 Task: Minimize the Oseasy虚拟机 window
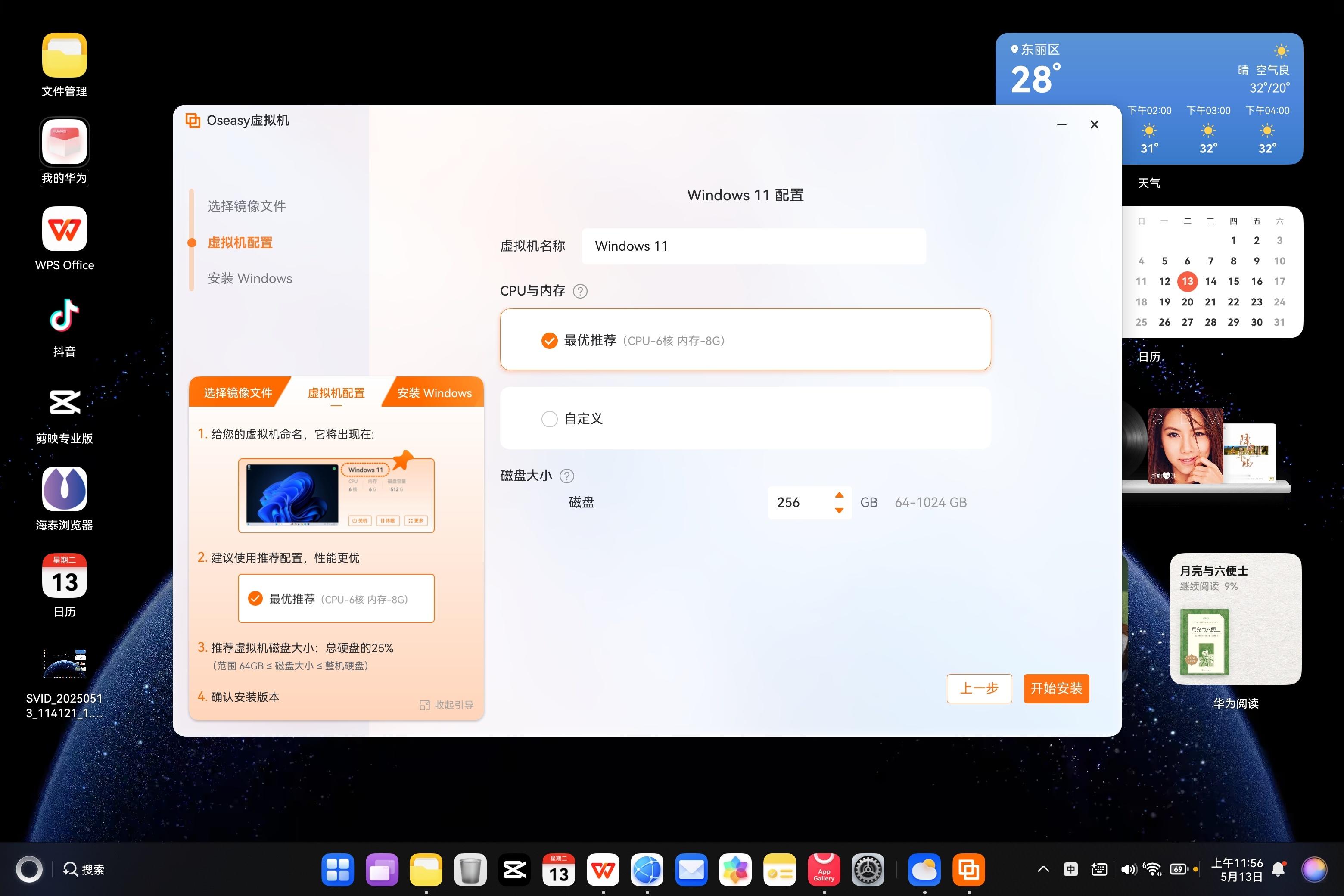click(x=1062, y=124)
